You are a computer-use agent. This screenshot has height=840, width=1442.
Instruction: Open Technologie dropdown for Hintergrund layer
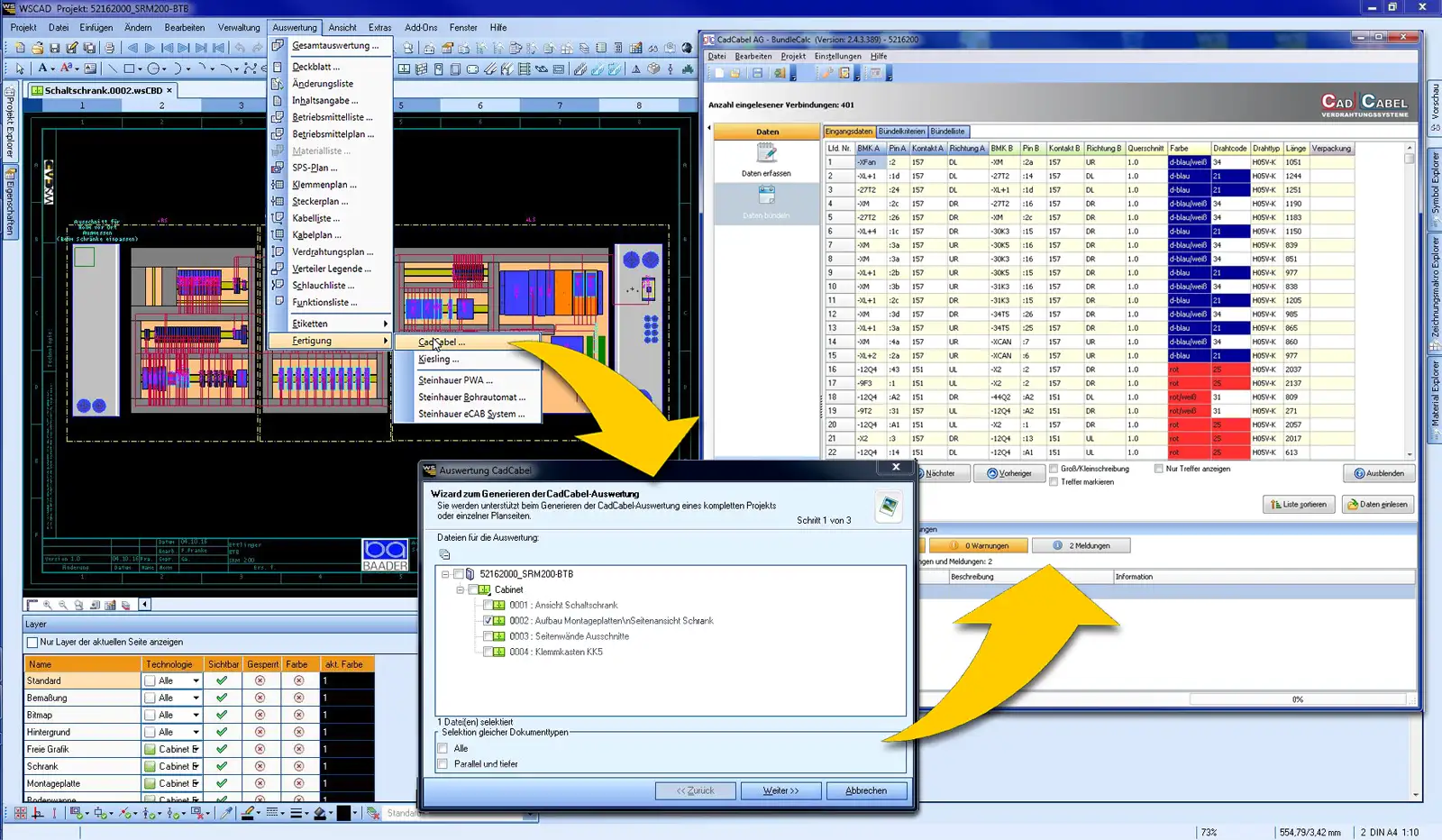click(196, 733)
